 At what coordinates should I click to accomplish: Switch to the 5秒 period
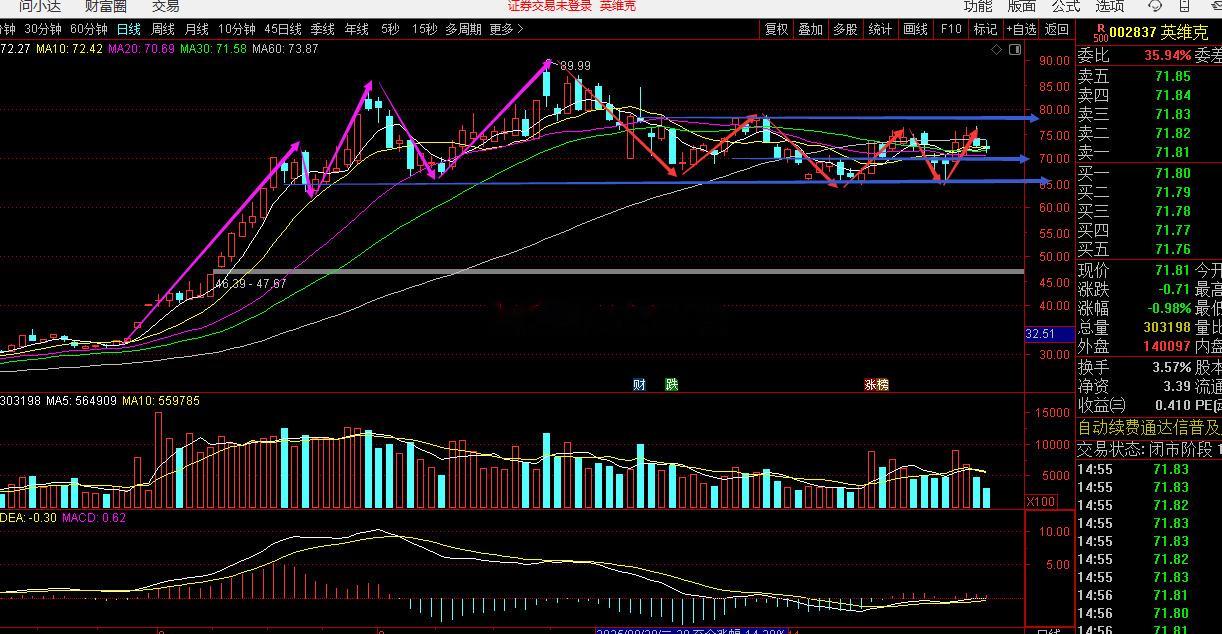(389, 30)
